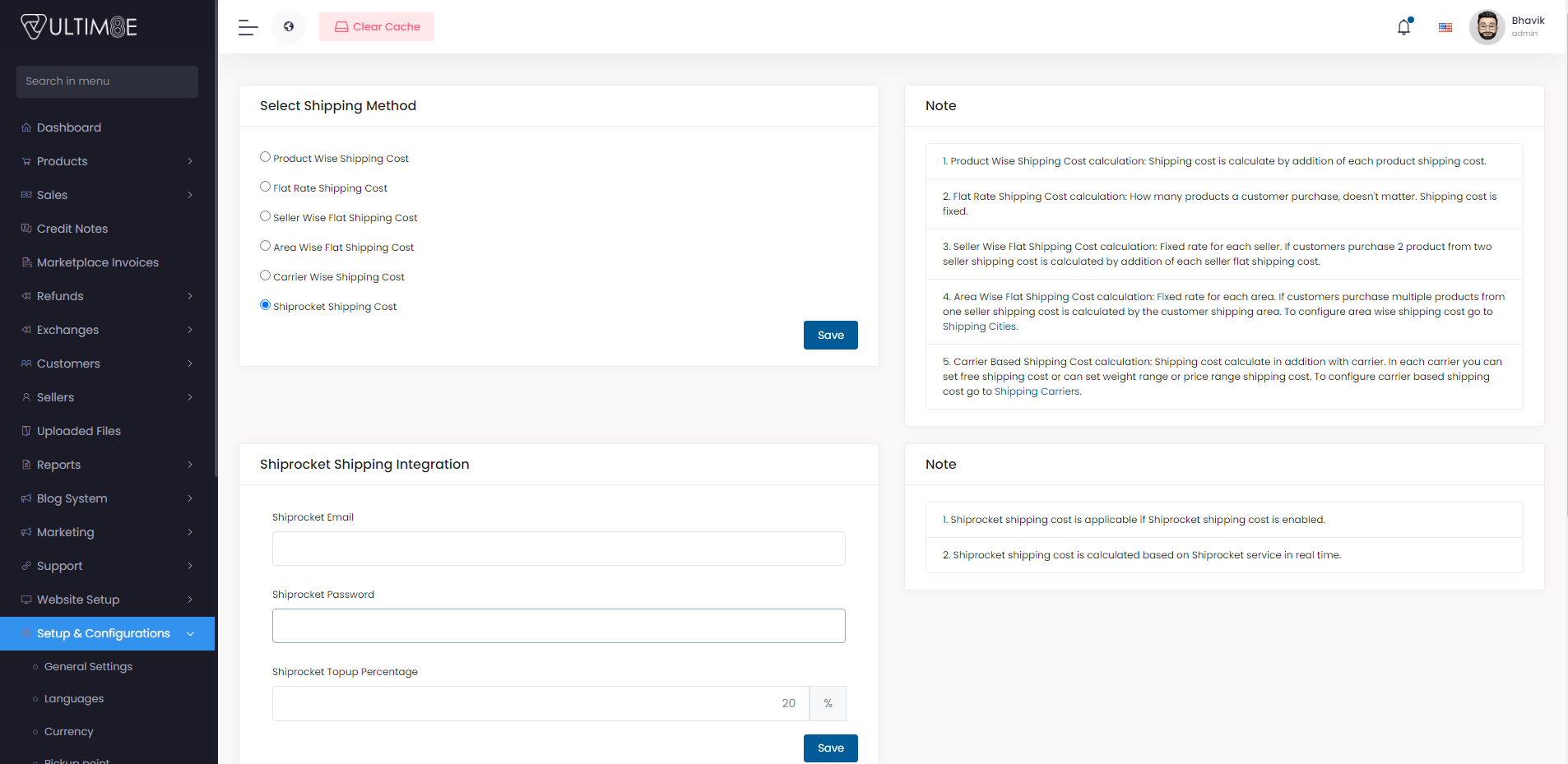1568x764 pixels.
Task: Click the Uploaded Files sidebar icon
Action: coord(26,431)
